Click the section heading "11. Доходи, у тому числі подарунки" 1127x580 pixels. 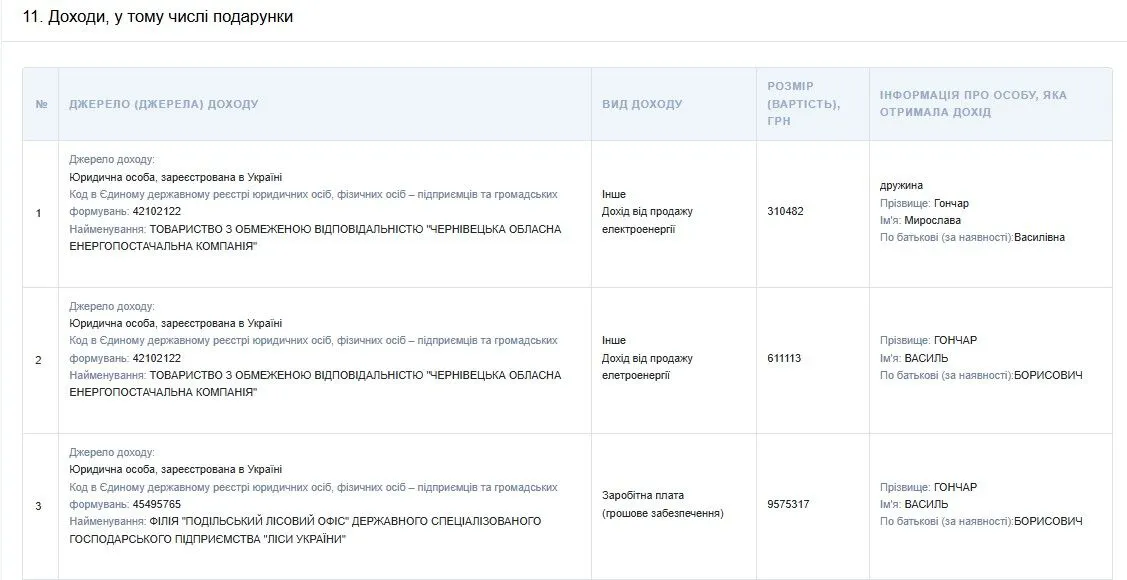(x=158, y=18)
